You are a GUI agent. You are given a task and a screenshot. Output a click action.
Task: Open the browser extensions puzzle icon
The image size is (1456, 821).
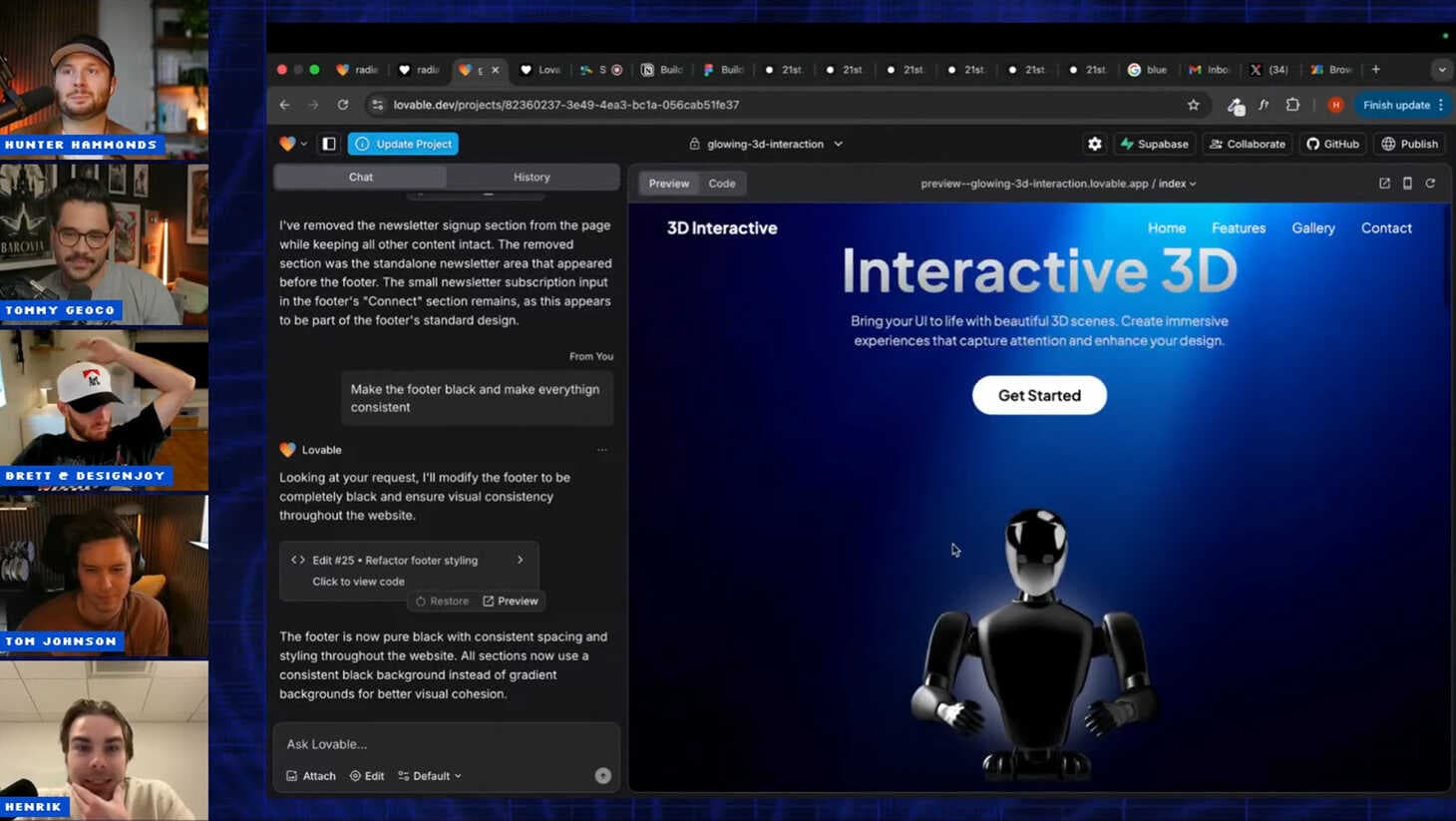click(x=1292, y=105)
